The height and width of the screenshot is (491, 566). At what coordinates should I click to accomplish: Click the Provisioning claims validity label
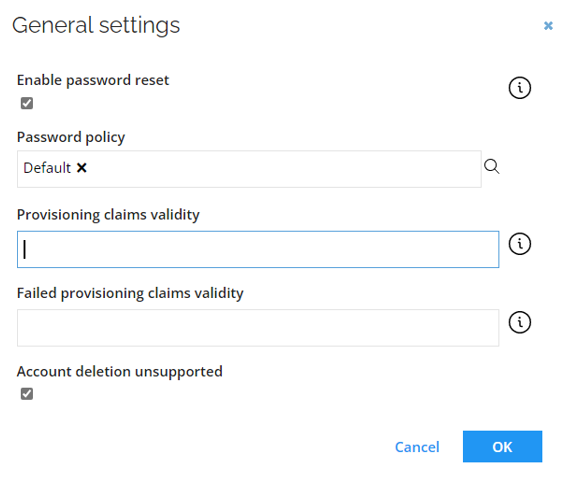(x=108, y=215)
